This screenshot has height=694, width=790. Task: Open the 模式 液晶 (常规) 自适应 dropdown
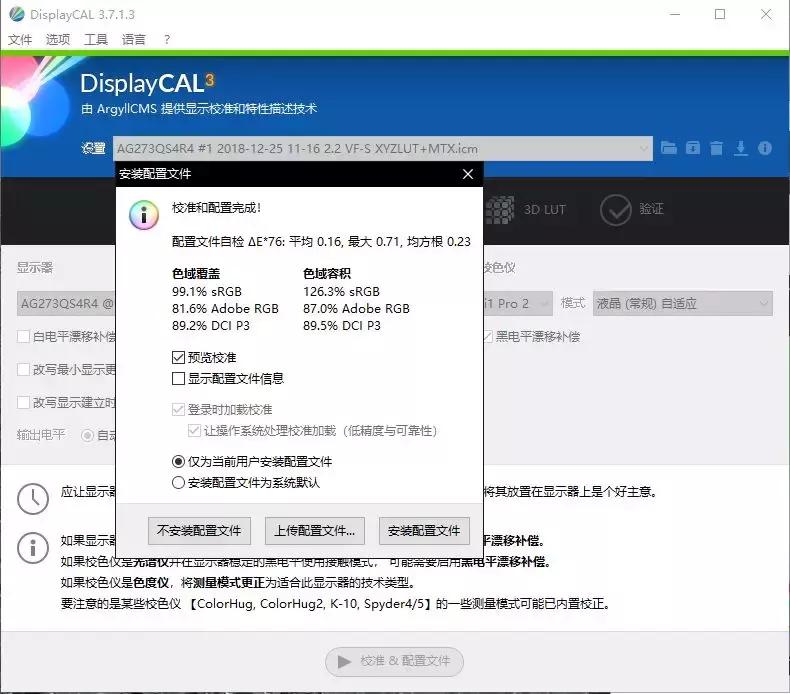pos(682,303)
